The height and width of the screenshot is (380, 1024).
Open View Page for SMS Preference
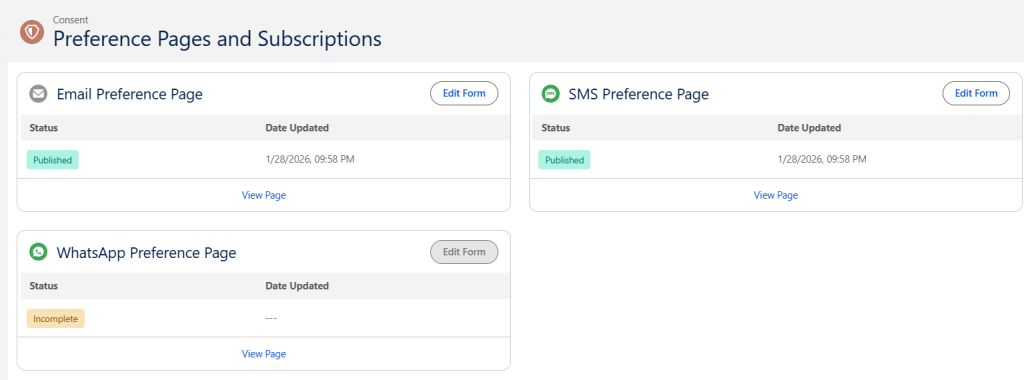[776, 195]
